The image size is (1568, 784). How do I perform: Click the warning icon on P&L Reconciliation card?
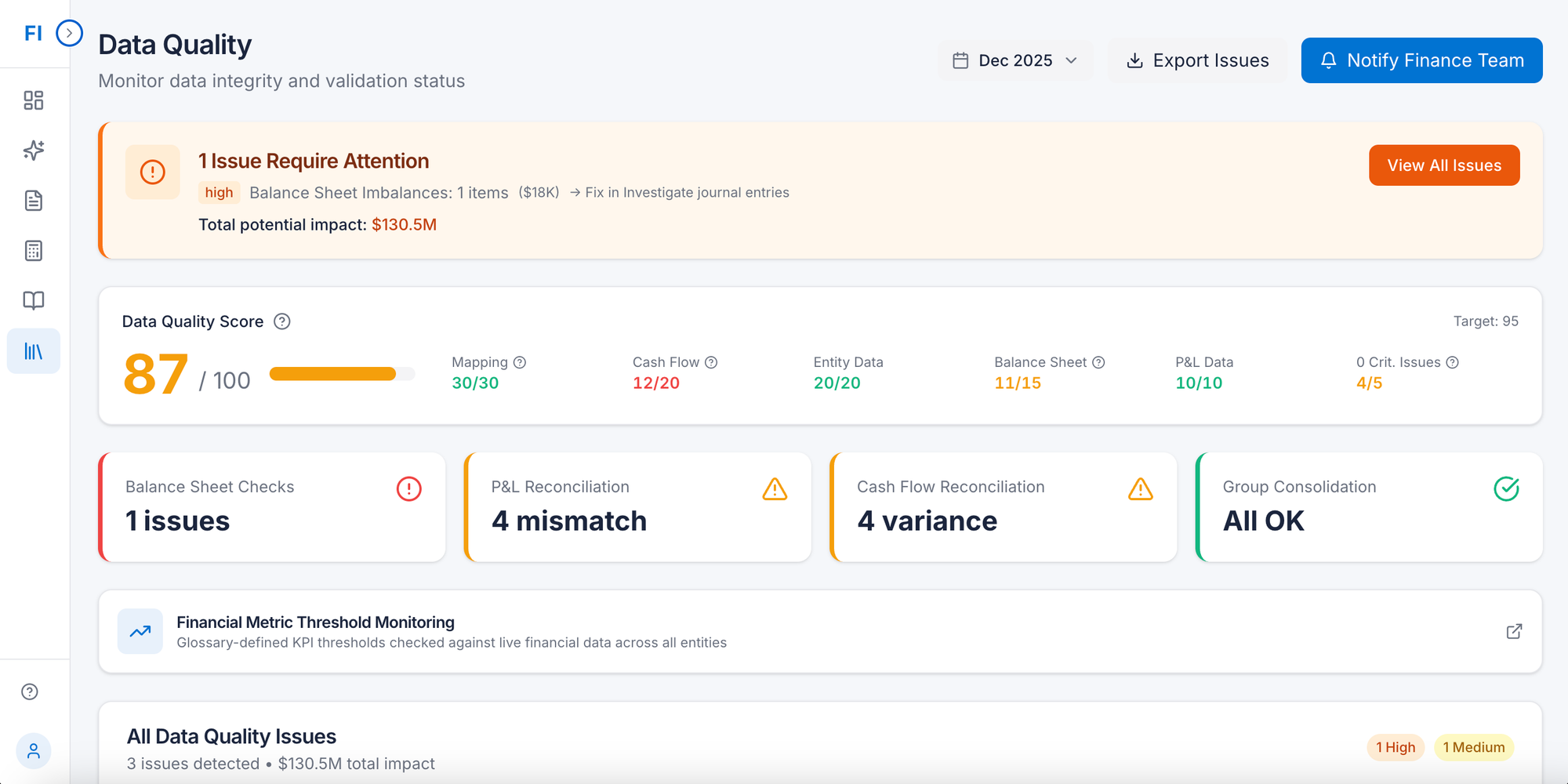click(774, 489)
